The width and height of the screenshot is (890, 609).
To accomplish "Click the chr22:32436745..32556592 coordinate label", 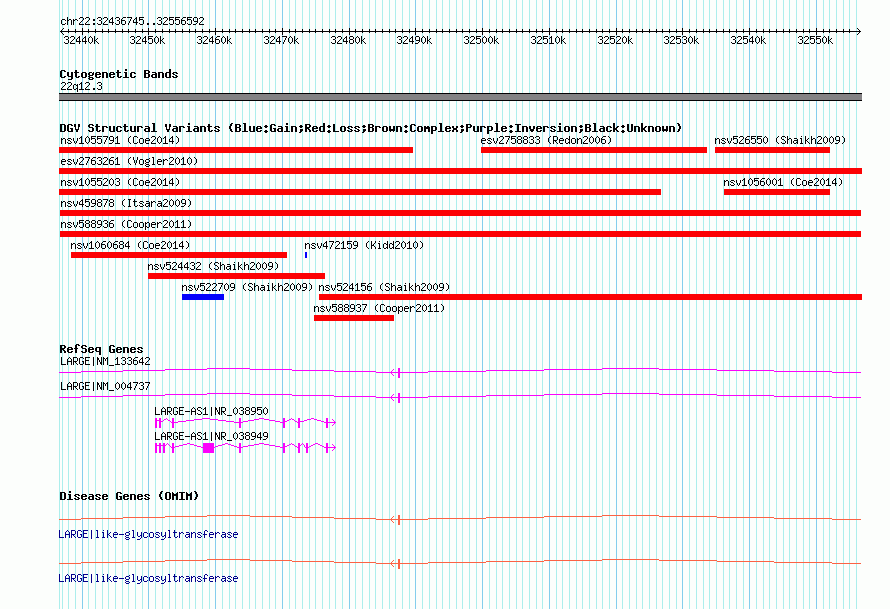I will [132, 22].
